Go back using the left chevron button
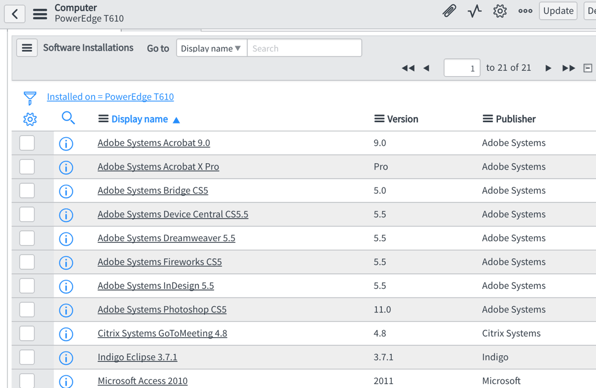Viewport: 596px width, 388px height. [15, 14]
